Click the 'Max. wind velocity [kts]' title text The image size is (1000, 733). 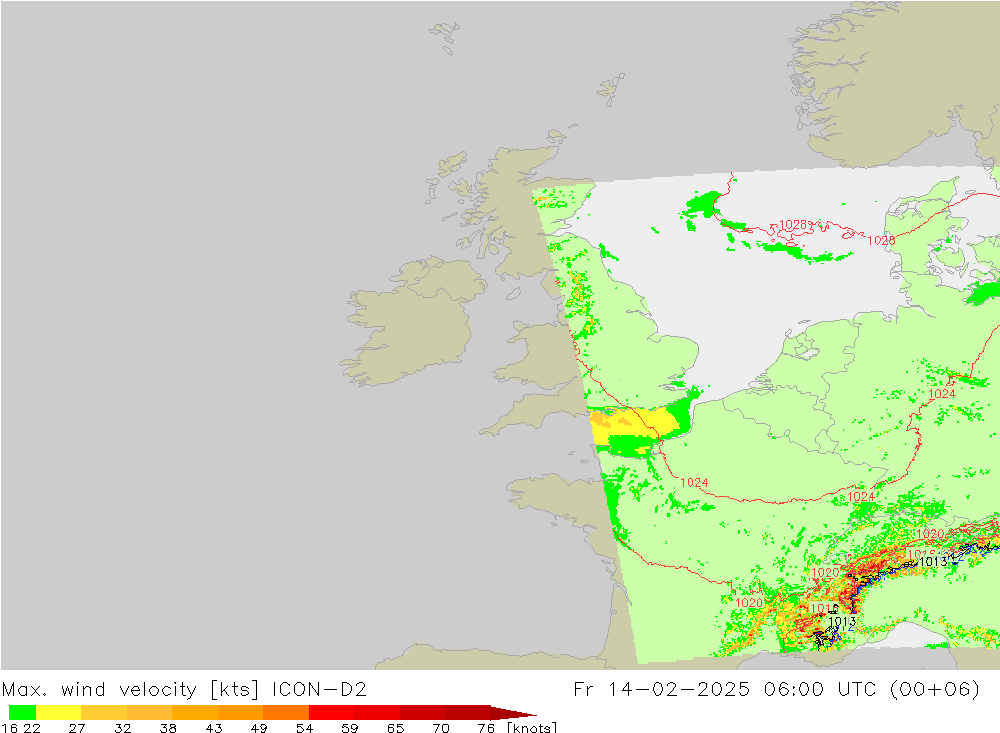[x=130, y=690]
